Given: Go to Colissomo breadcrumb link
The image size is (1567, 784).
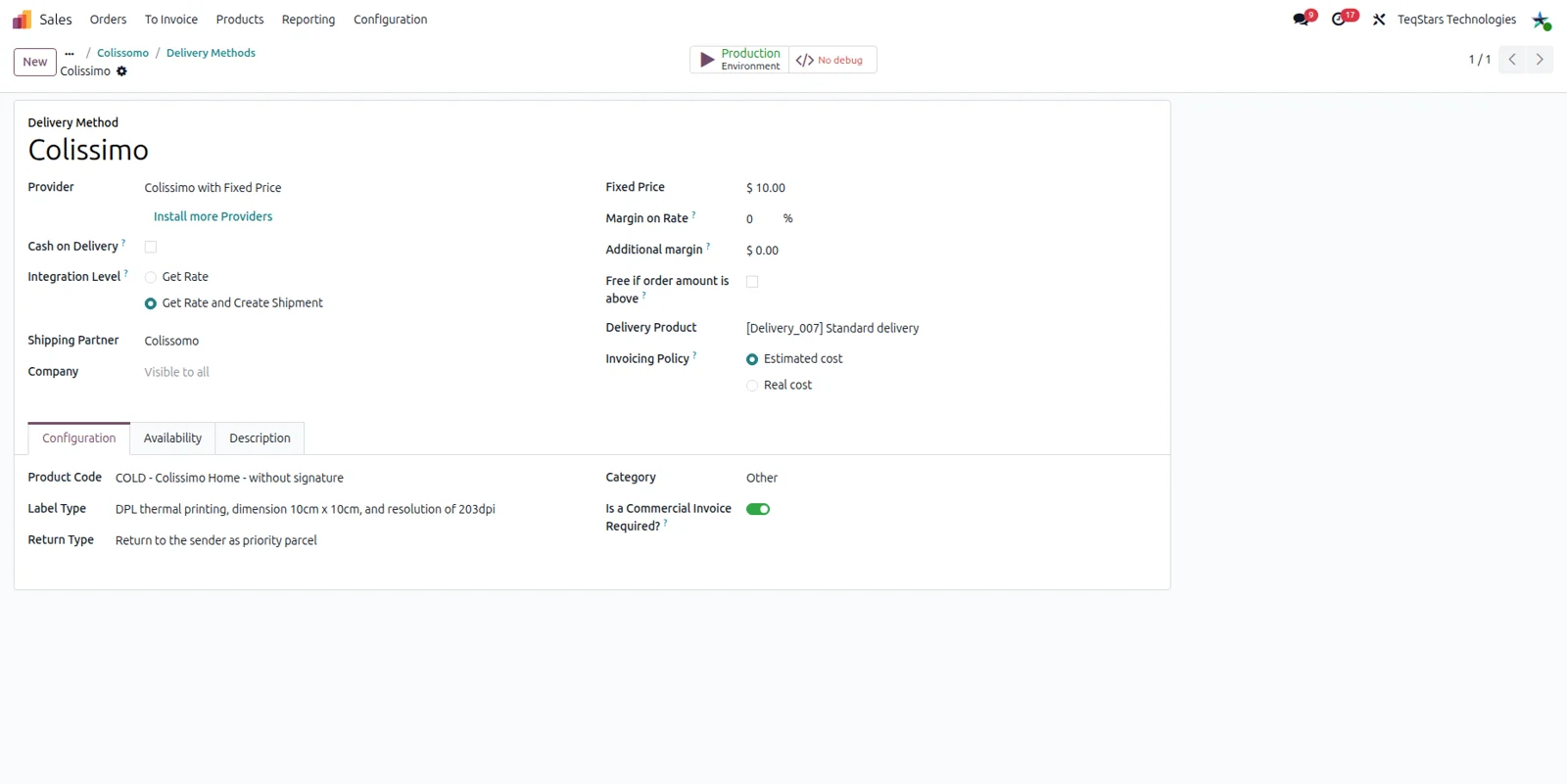Looking at the screenshot, I should [122, 53].
